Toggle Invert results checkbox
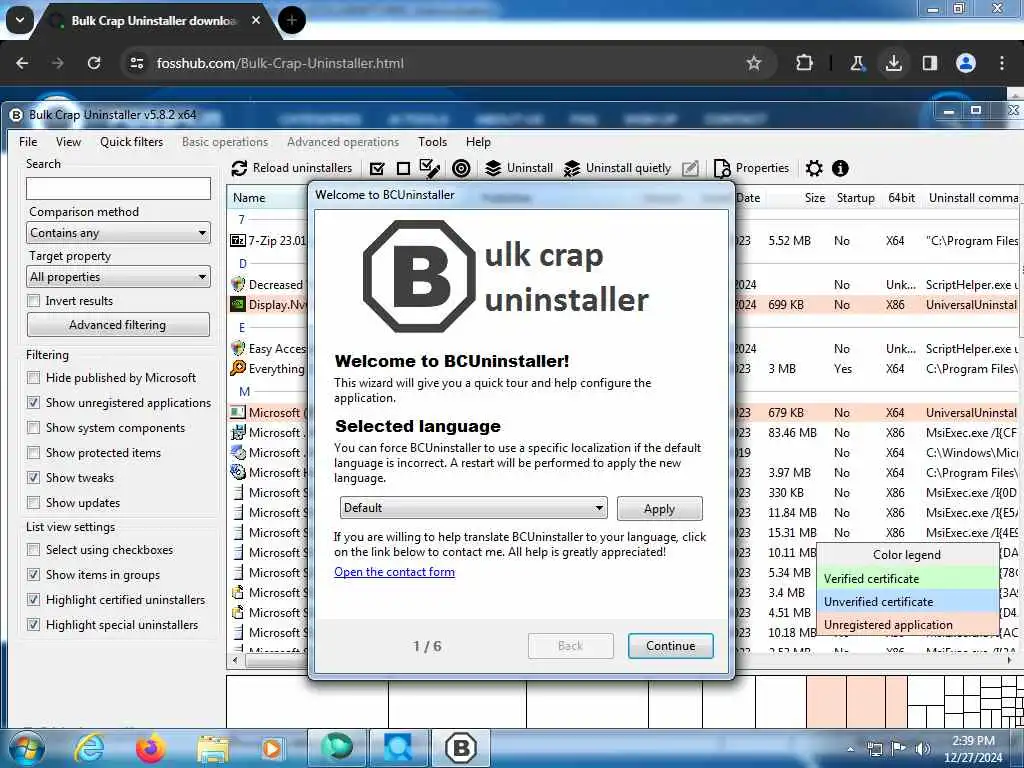This screenshot has width=1024, height=768. (x=33, y=300)
